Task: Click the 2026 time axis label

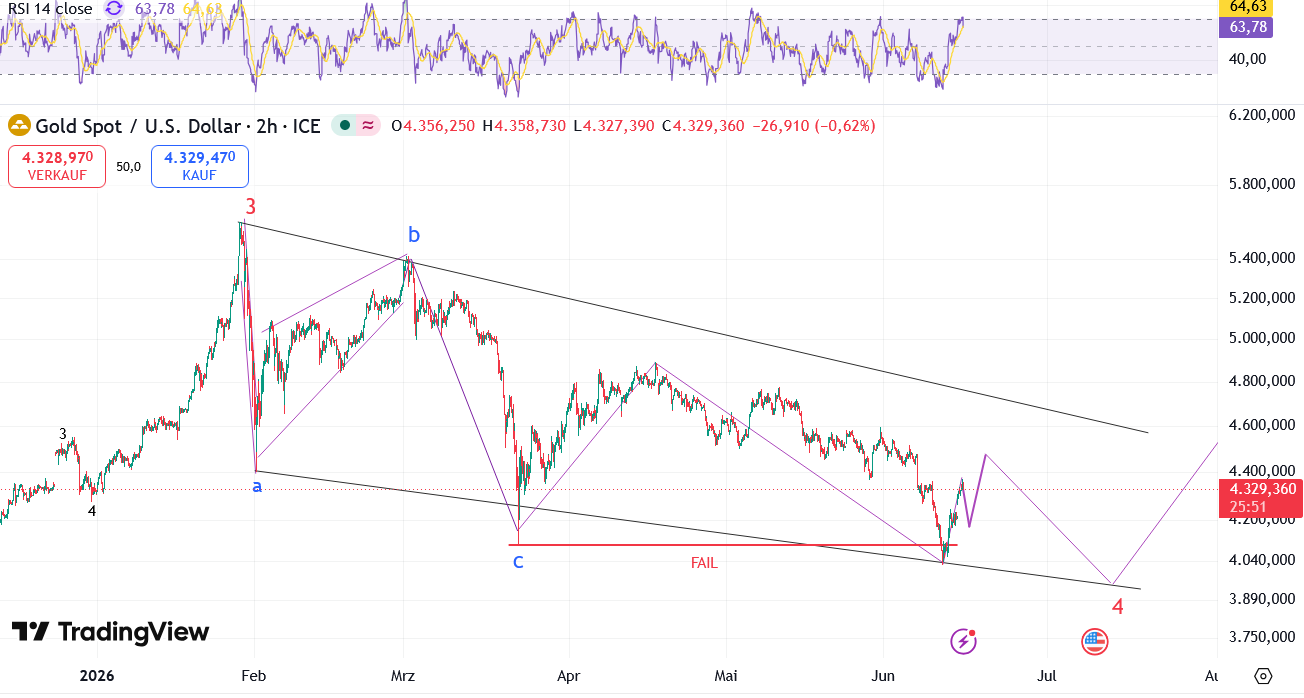Action: (x=97, y=676)
